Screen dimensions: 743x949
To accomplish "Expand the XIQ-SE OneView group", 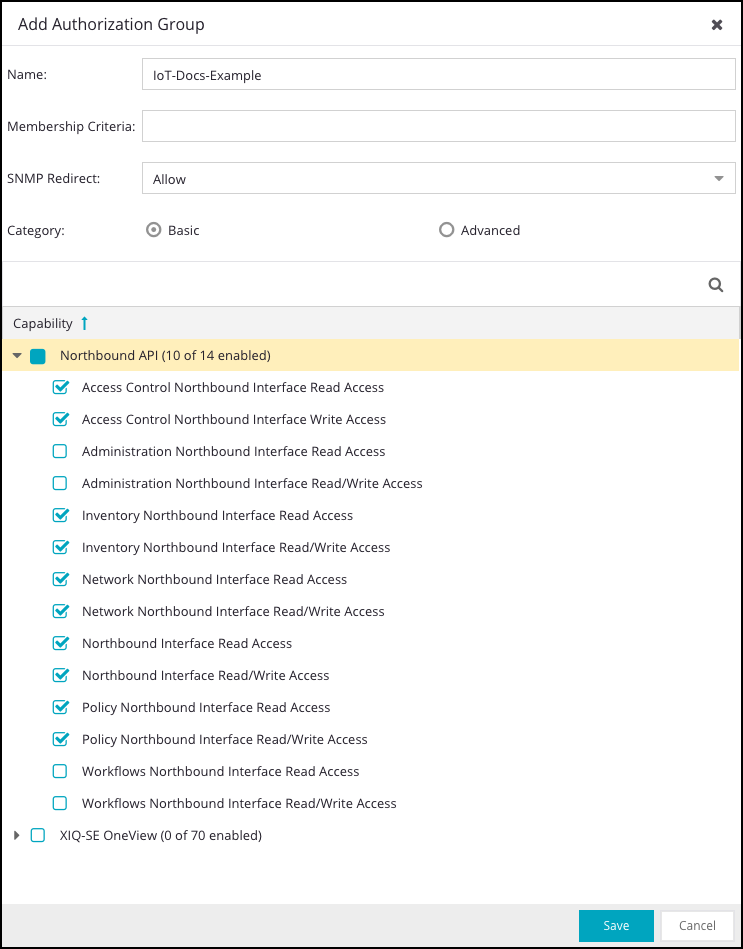I will (17, 835).
